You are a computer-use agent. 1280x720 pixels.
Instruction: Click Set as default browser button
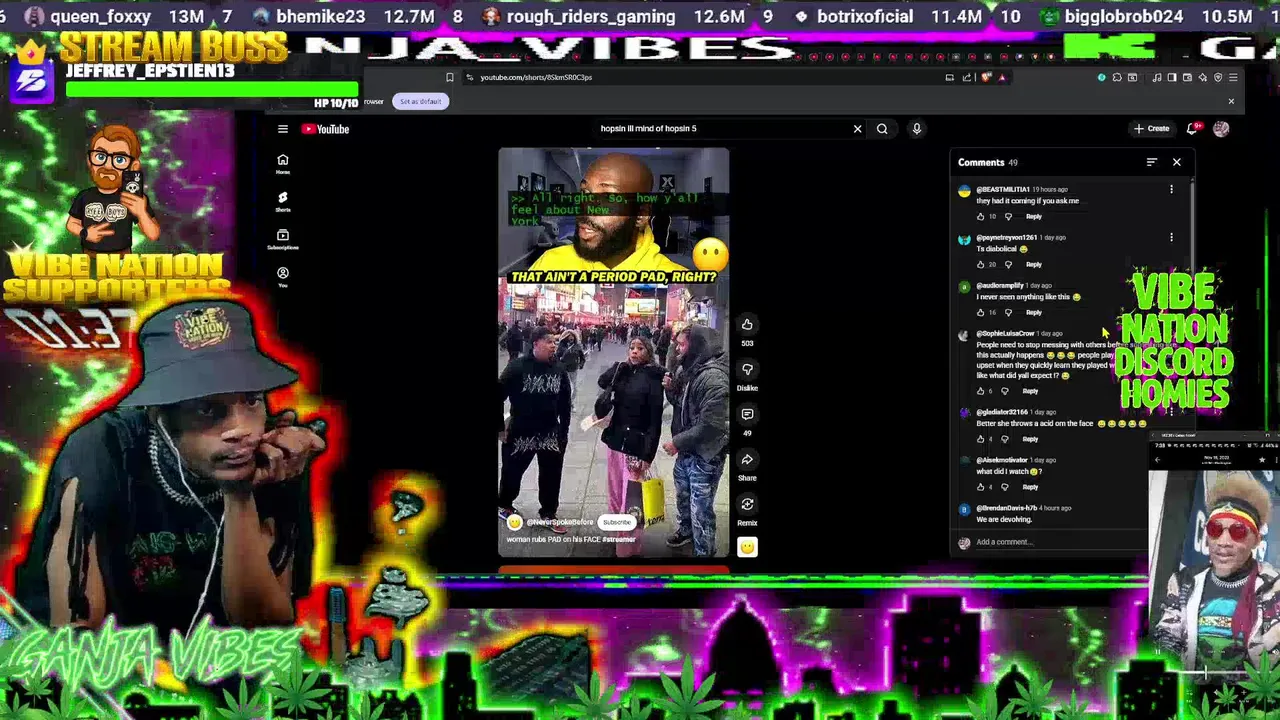coord(420,101)
